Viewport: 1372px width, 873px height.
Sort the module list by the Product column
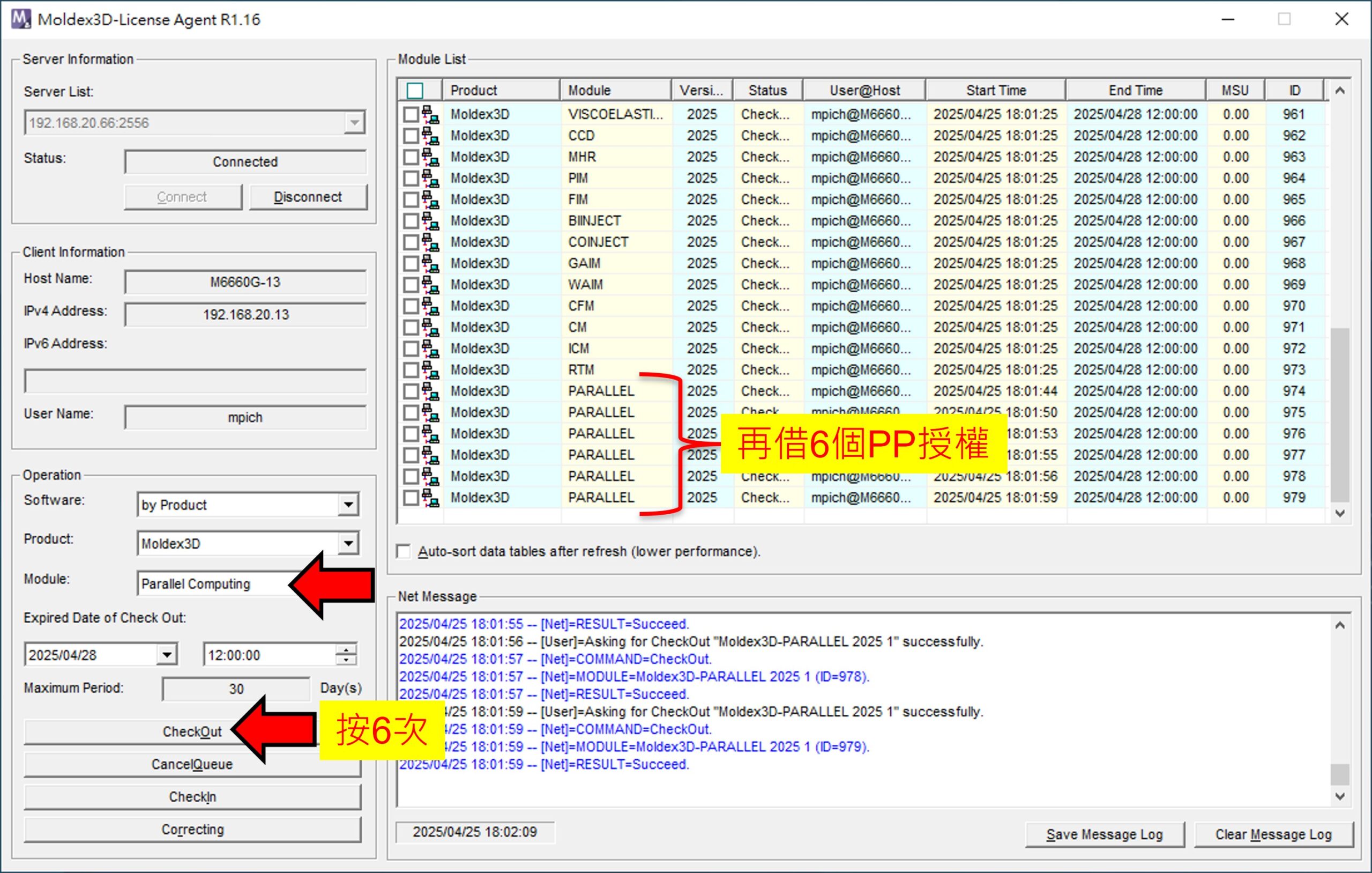(x=502, y=90)
